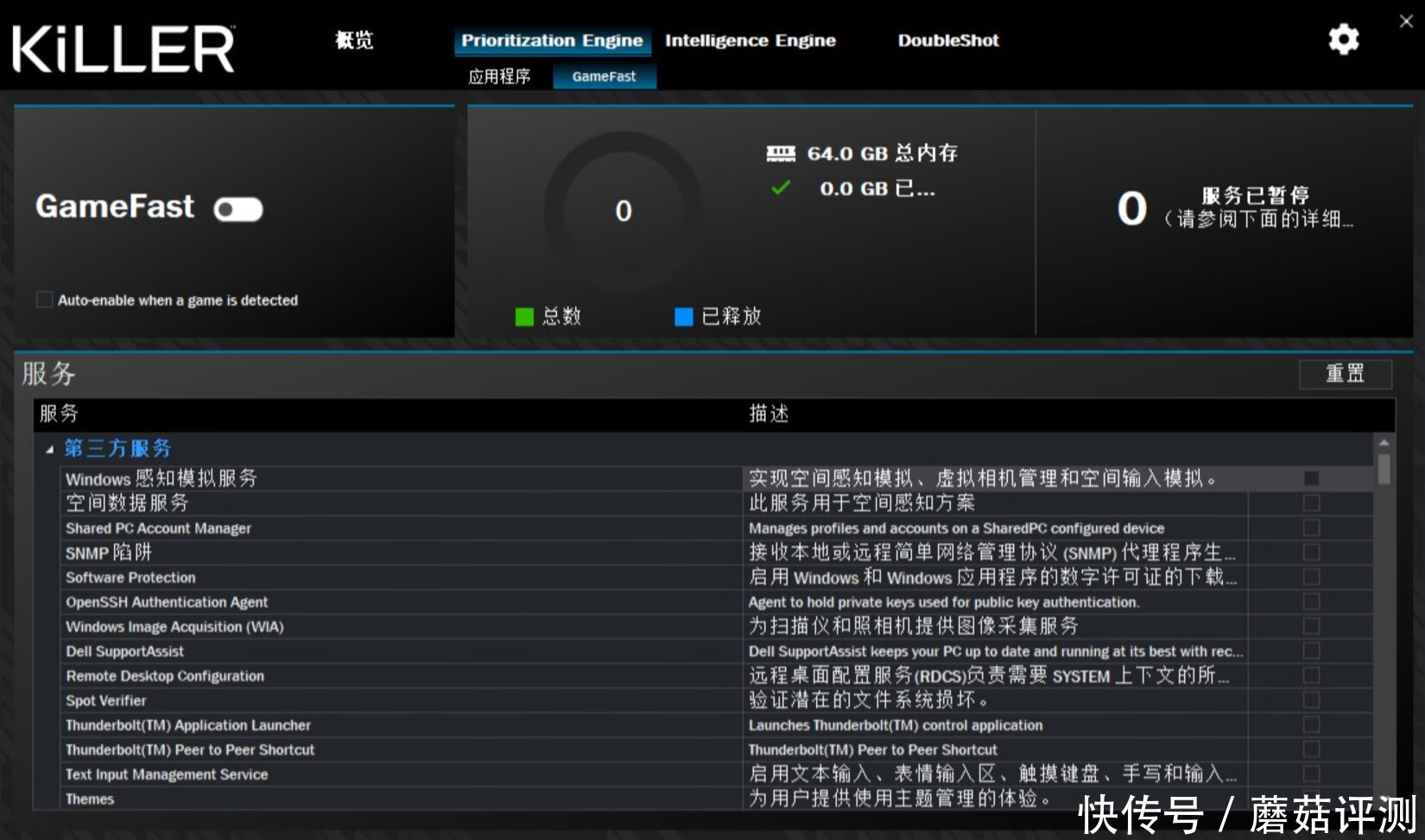1425x840 pixels.
Task: Open the DoubleShot tab
Action: coord(948,41)
